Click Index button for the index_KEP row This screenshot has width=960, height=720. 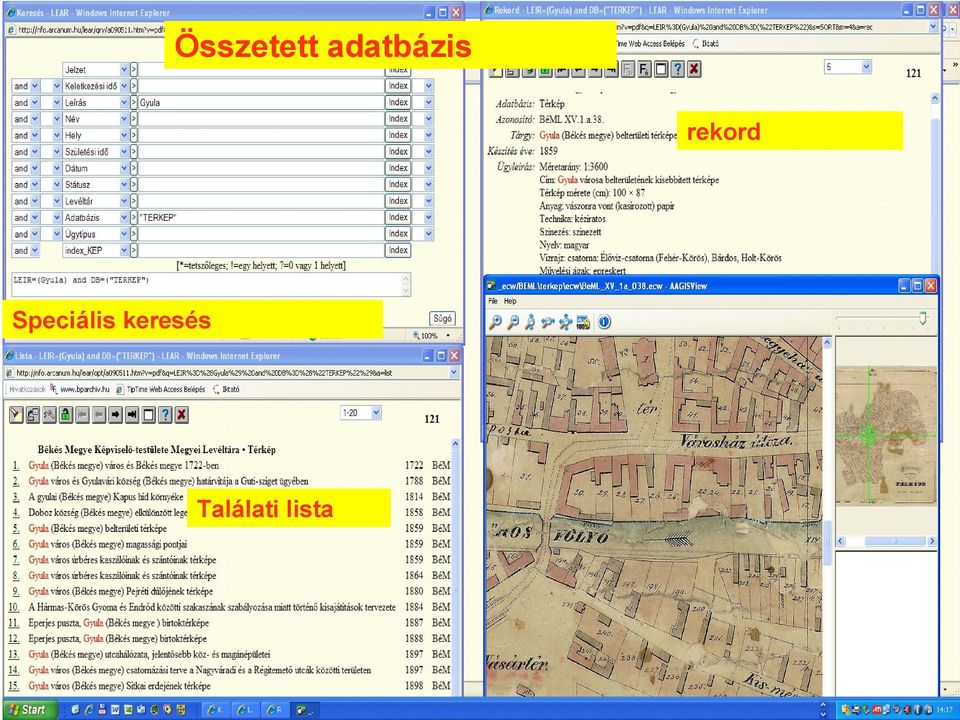[x=398, y=250]
